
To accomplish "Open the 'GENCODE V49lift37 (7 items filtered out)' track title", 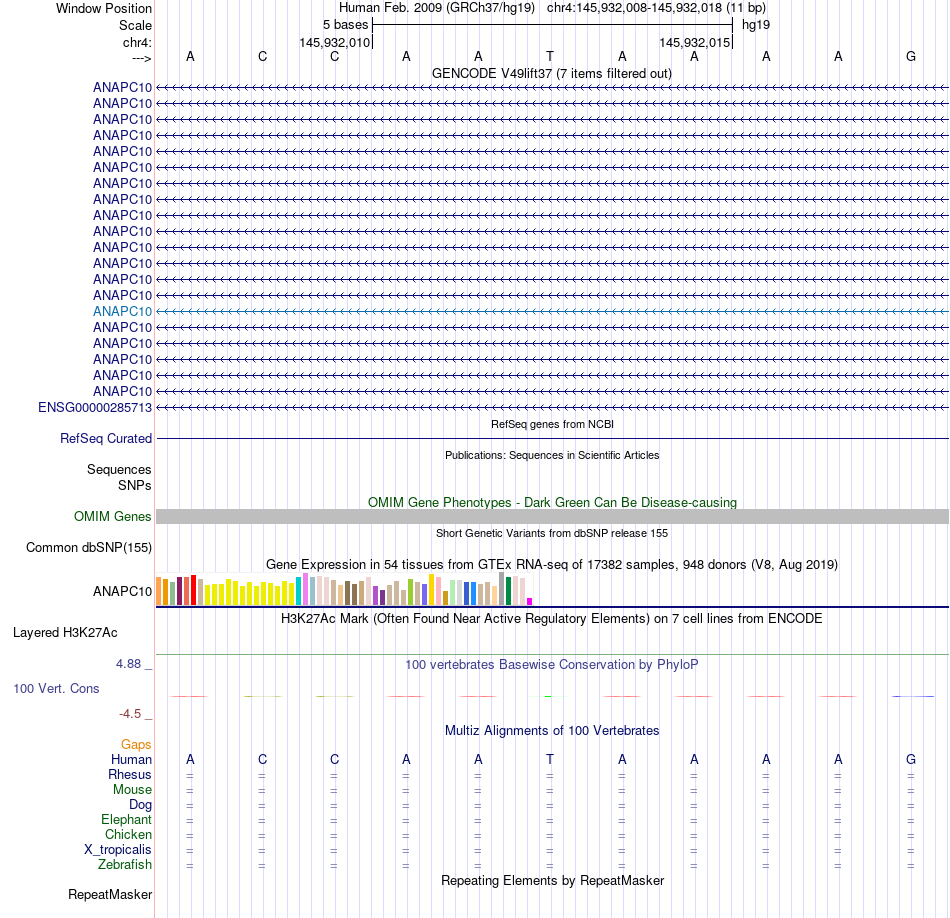I will point(552,73).
